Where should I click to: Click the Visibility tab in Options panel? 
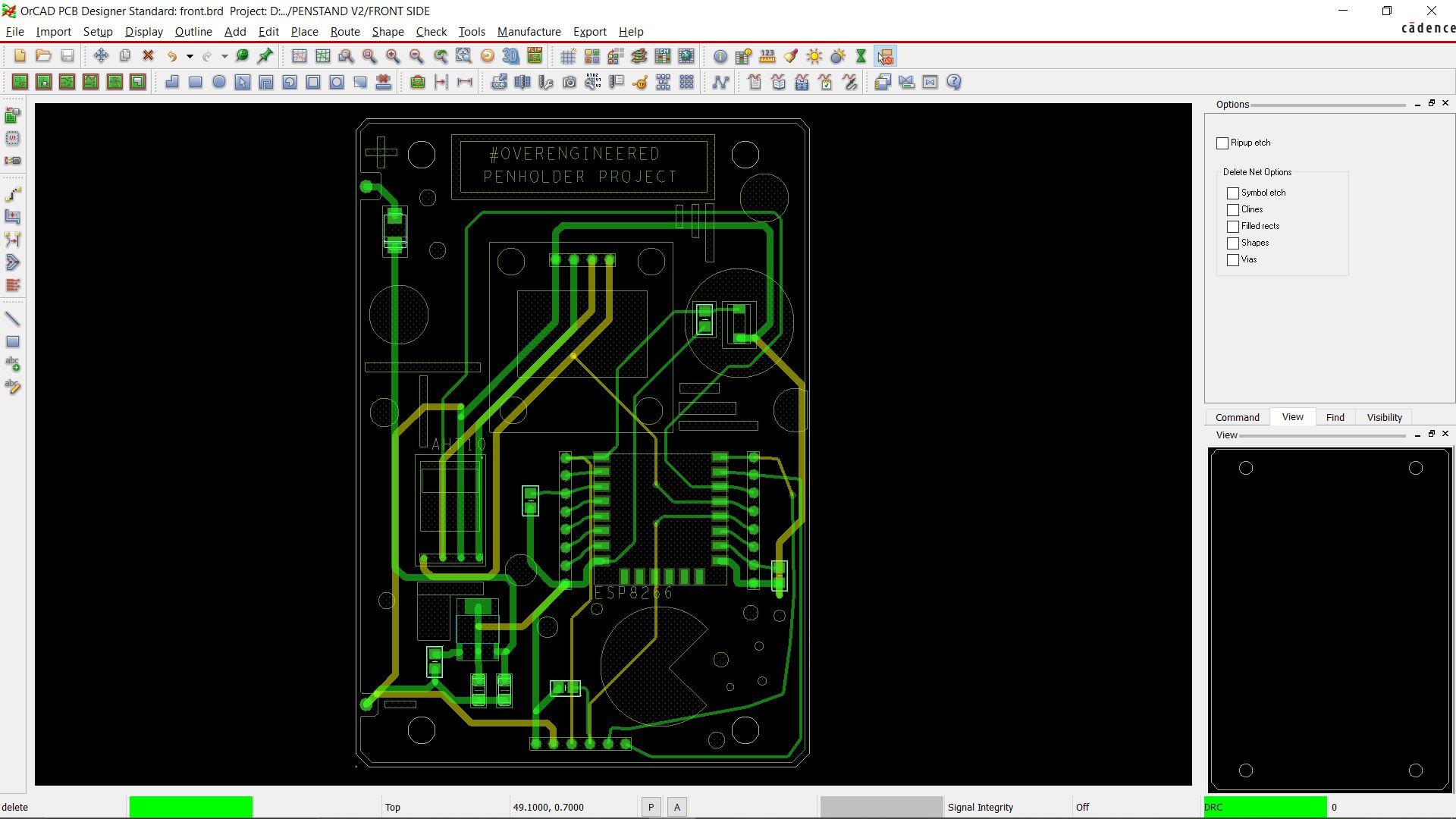(x=1384, y=417)
